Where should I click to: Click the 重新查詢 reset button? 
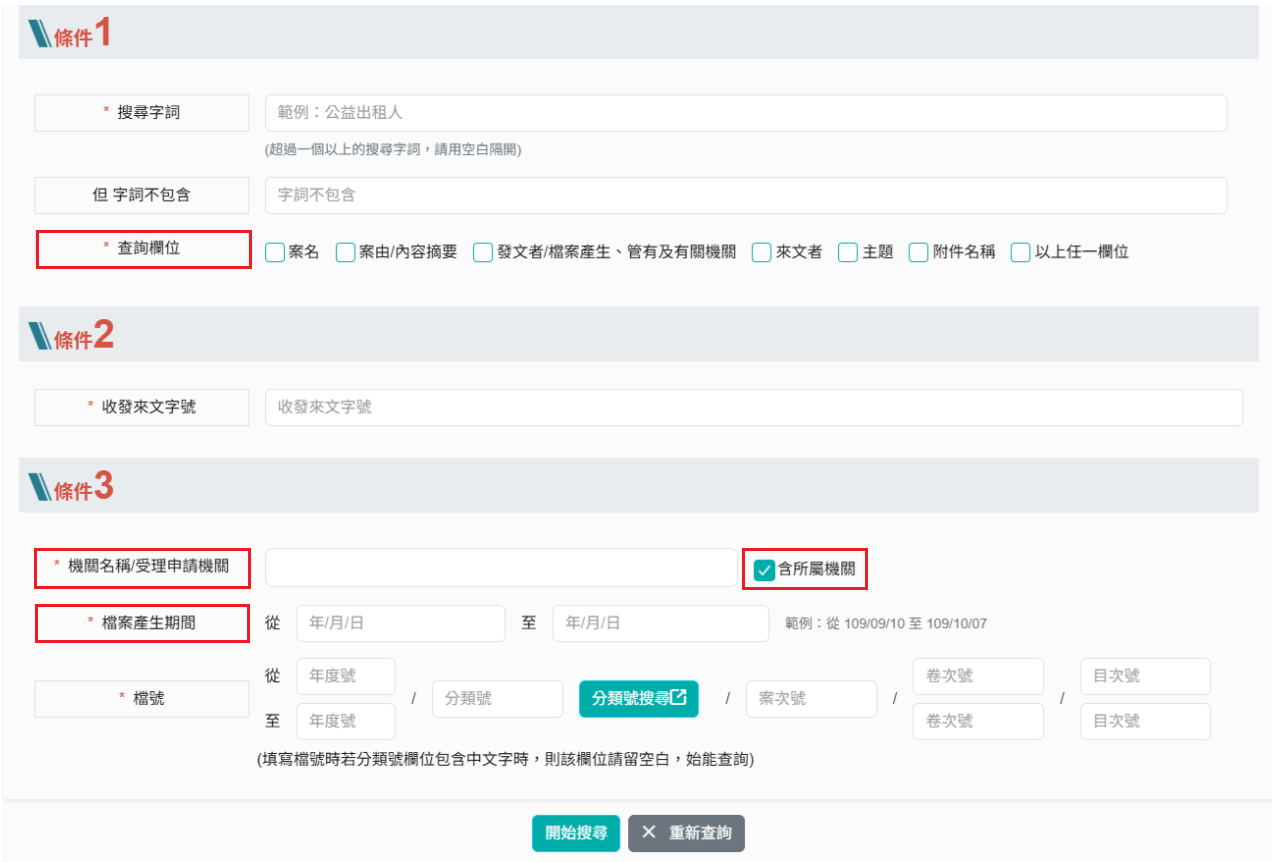click(x=686, y=833)
